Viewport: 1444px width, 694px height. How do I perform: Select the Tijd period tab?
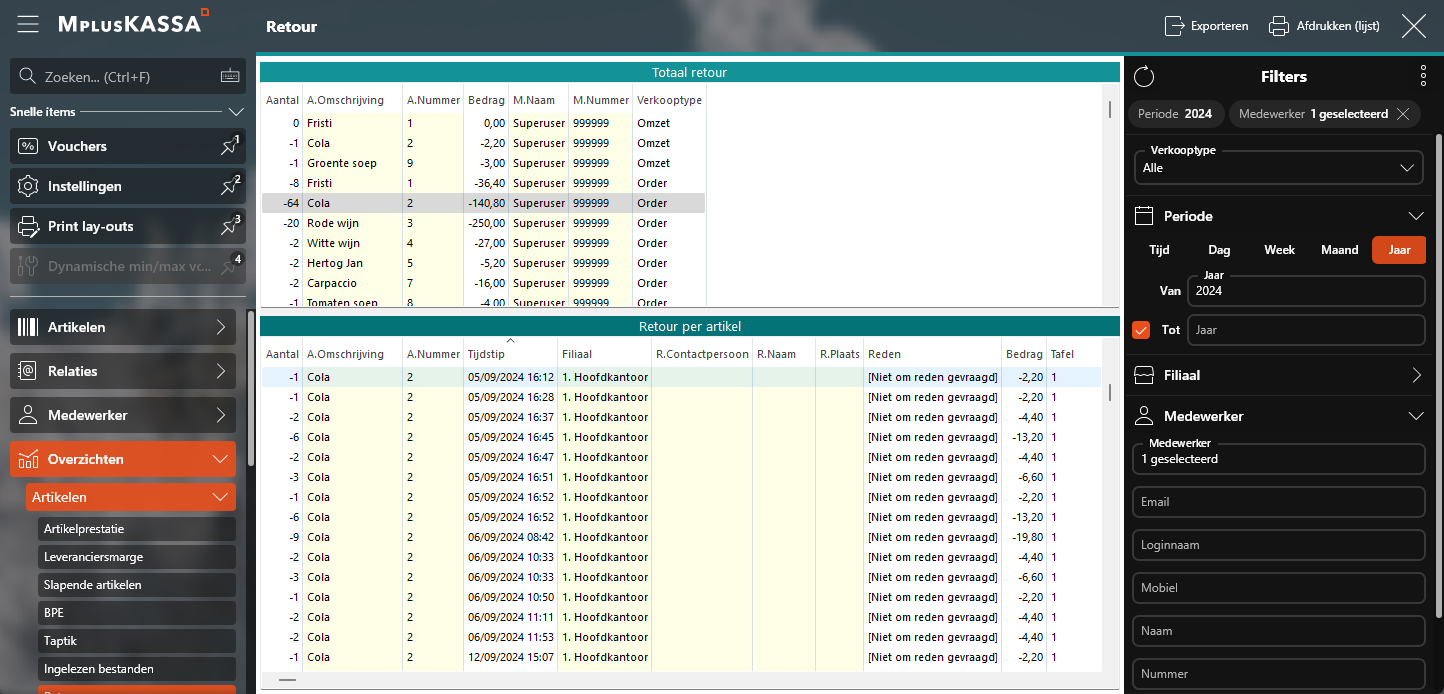1159,250
